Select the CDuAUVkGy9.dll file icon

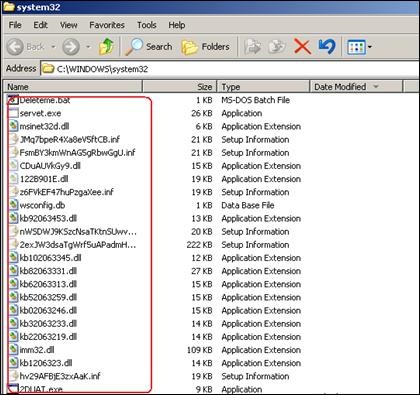tap(13, 166)
